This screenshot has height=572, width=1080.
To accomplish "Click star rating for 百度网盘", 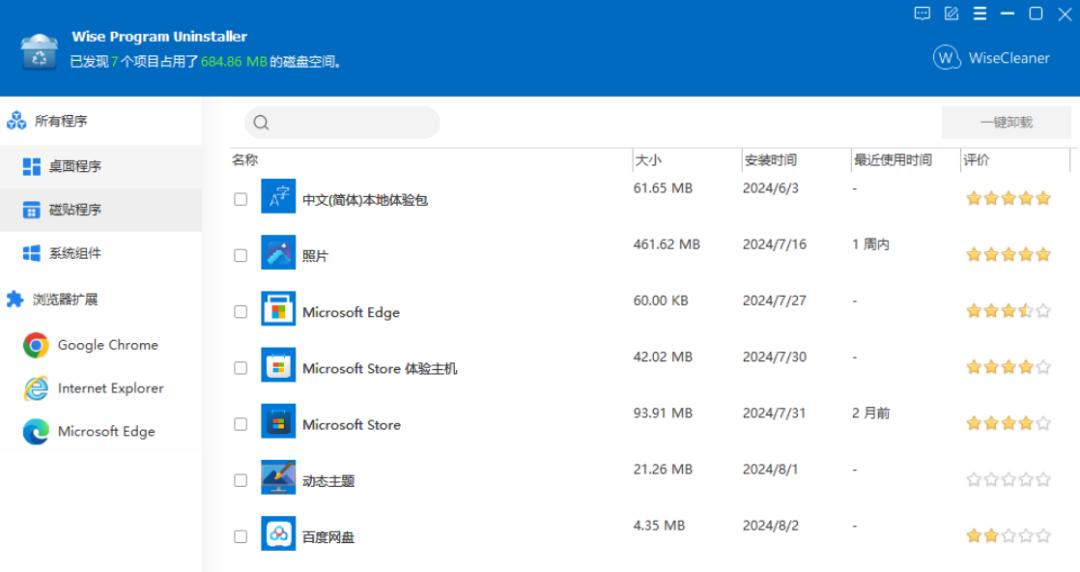I will (x=1008, y=535).
